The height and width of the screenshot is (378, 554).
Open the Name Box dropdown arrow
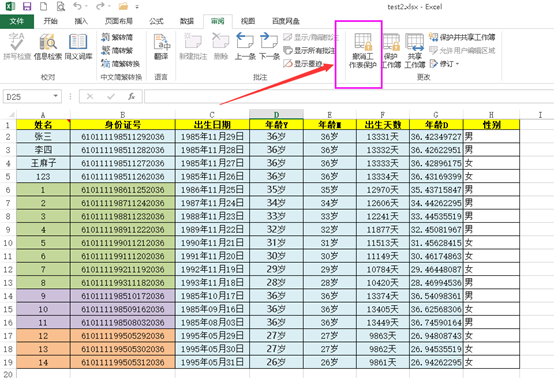(55, 96)
